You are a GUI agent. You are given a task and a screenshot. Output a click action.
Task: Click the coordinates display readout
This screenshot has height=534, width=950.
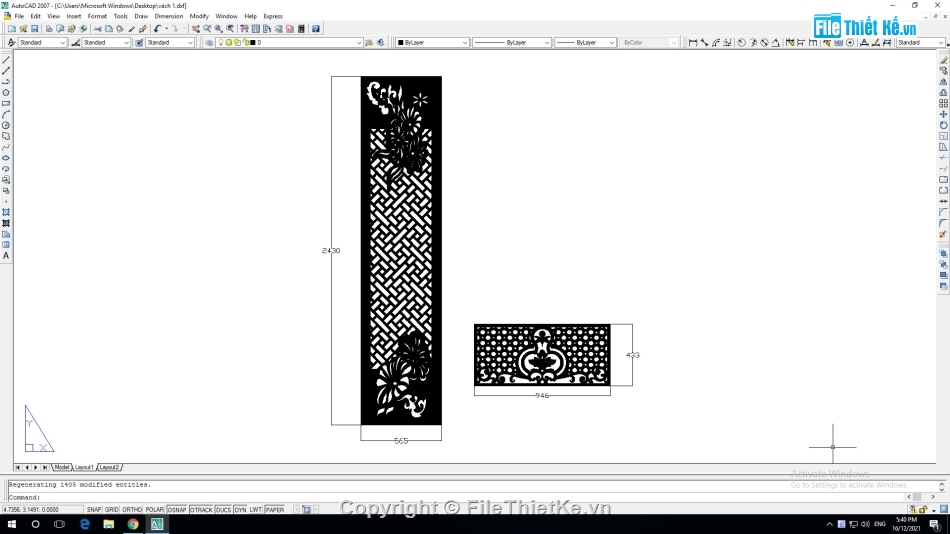click(41, 510)
